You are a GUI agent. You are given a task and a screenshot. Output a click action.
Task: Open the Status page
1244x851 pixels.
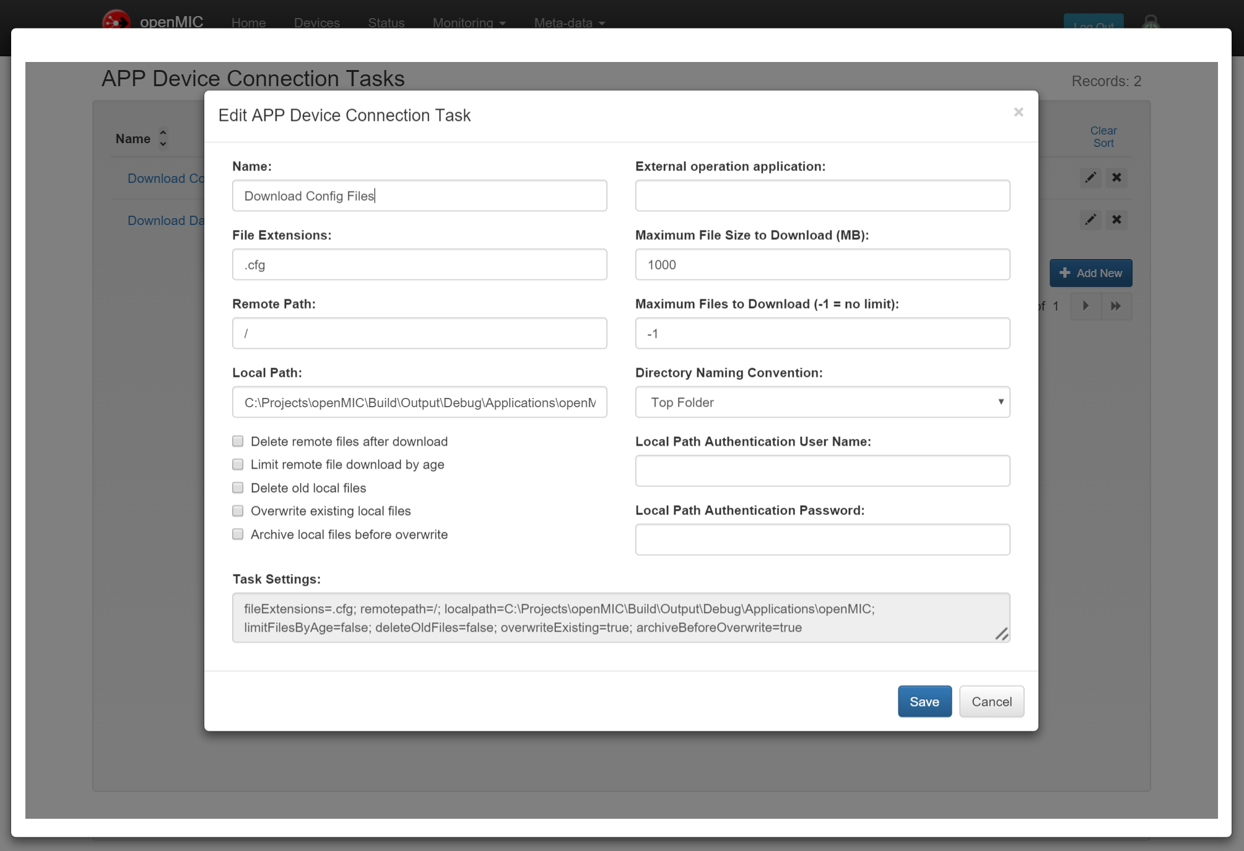point(386,22)
